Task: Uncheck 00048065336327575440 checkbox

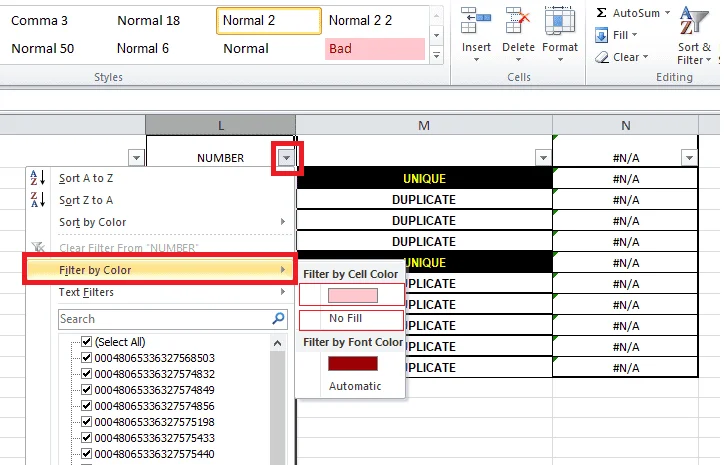Action: (x=86, y=453)
